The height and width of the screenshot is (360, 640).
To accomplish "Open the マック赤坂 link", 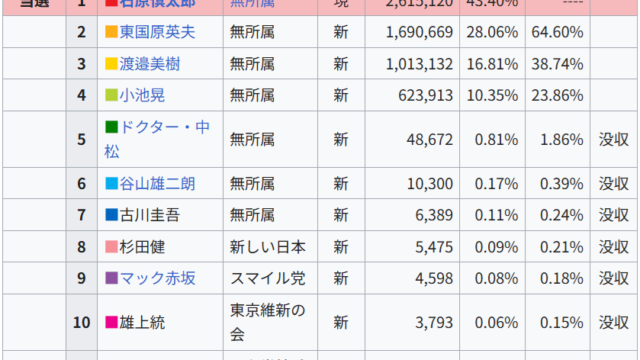I will pyautogui.click(x=157, y=278).
